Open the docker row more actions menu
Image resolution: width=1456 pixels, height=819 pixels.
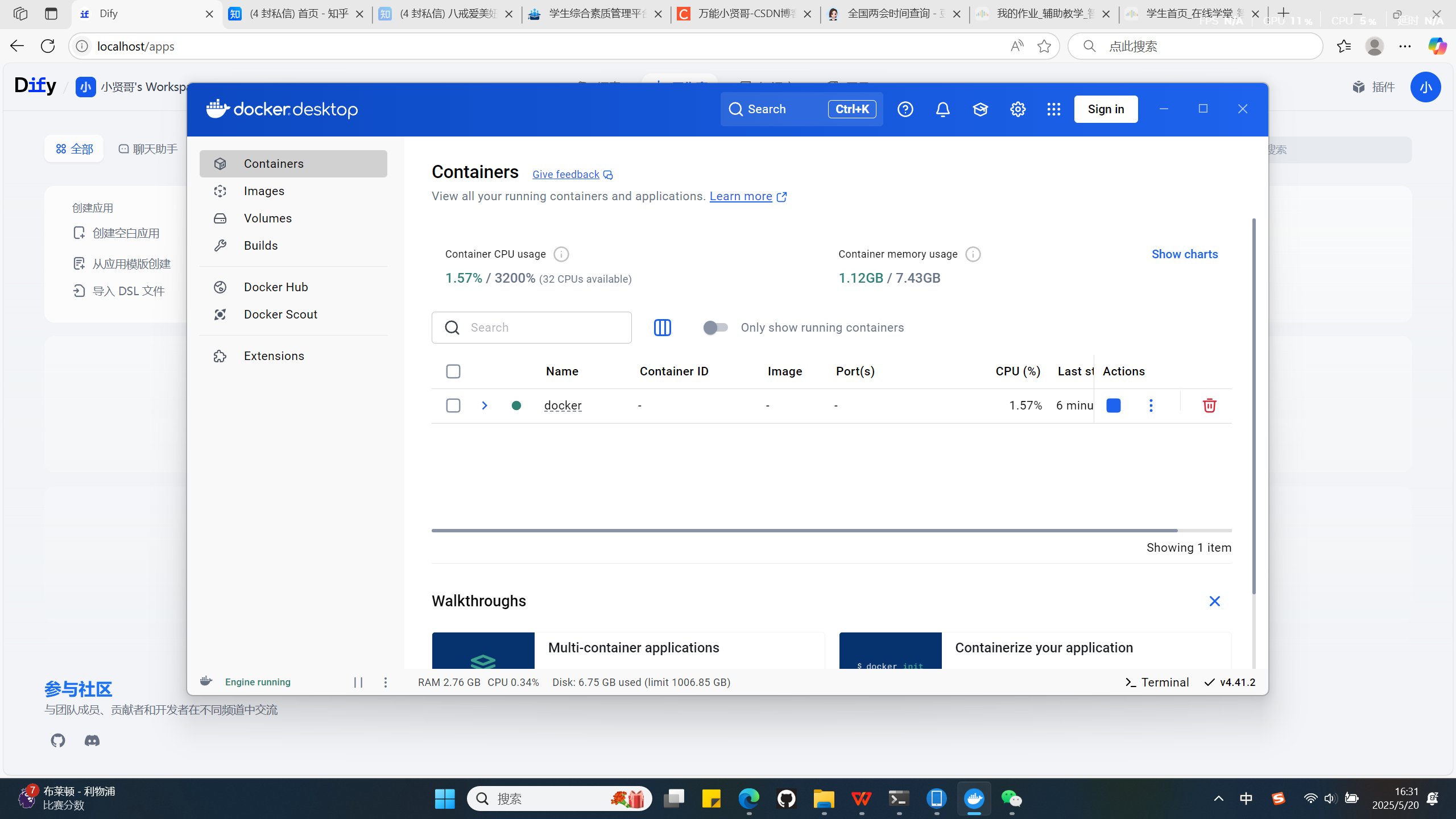tap(1151, 406)
